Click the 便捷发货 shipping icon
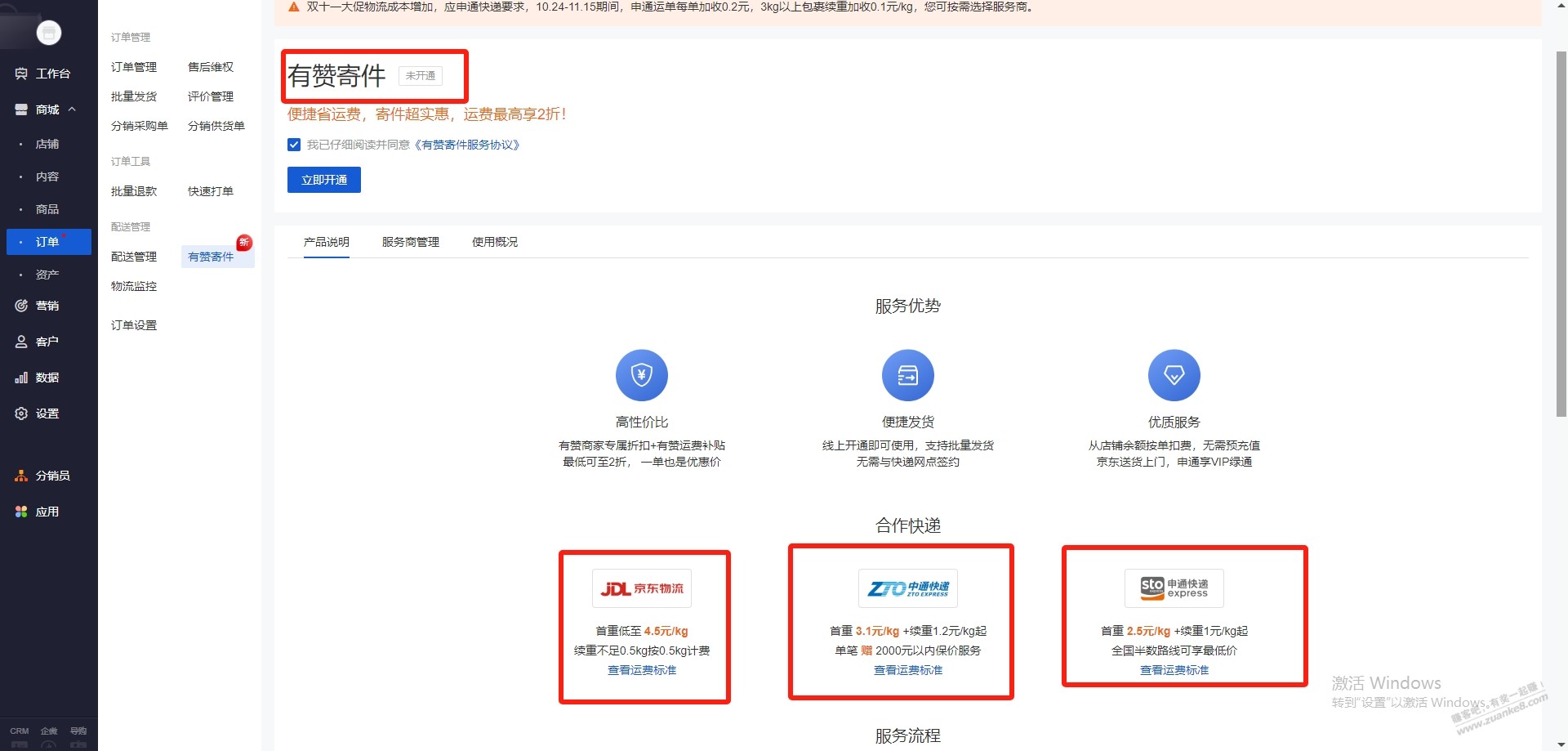Viewport: 1568px width, 751px height. (x=908, y=375)
